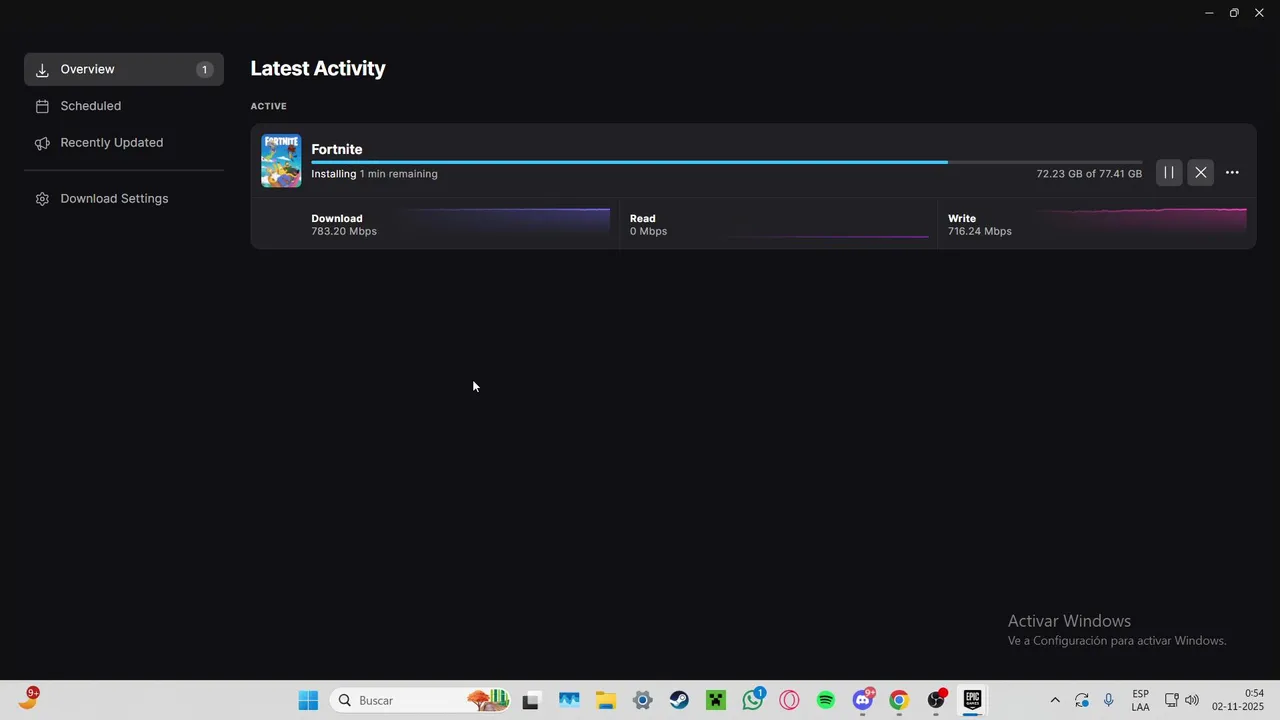Open File Explorer from taskbar
This screenshot has width=1280, height=720.
coord(605,700)
